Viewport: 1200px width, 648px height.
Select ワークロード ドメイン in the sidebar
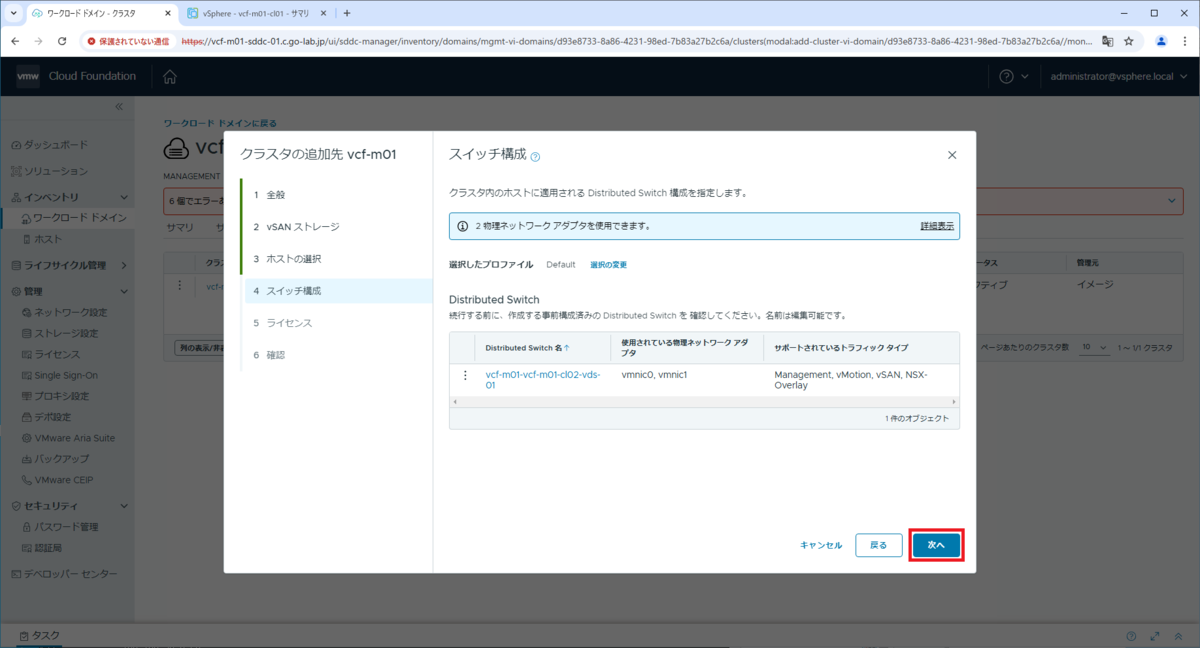click(x=74, y=217)
